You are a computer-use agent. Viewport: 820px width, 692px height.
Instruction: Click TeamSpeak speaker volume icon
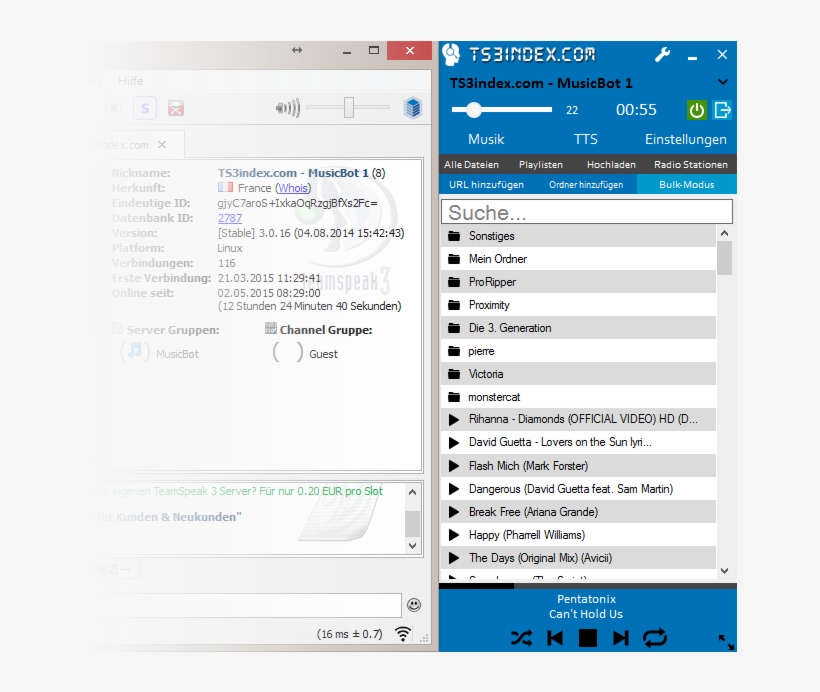(288, 108)
